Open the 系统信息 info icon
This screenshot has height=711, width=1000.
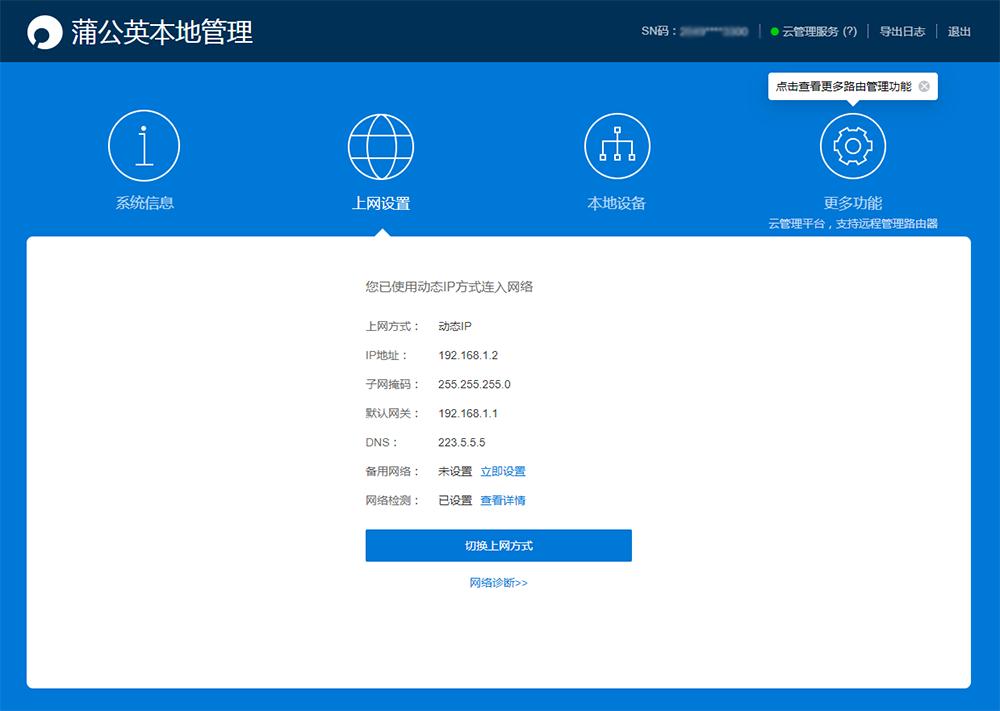[x=142, y=144]
